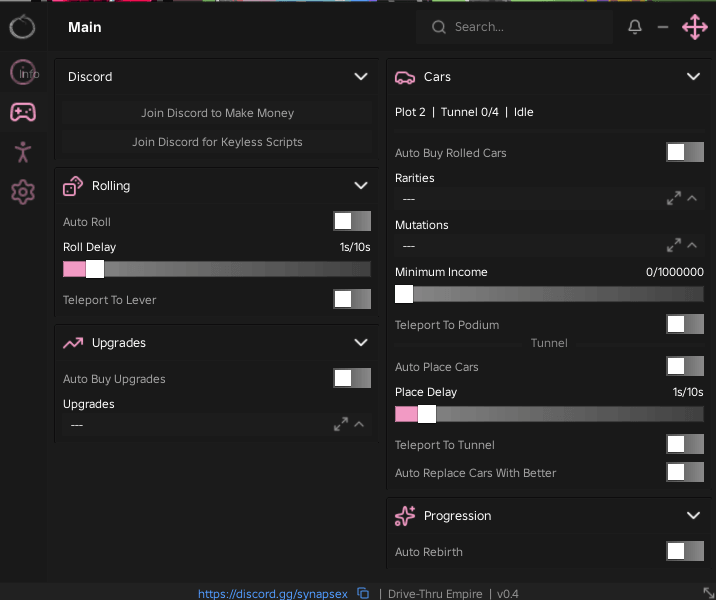Toggle Auto Roll on
716x600 pixels.
point(352,221)
